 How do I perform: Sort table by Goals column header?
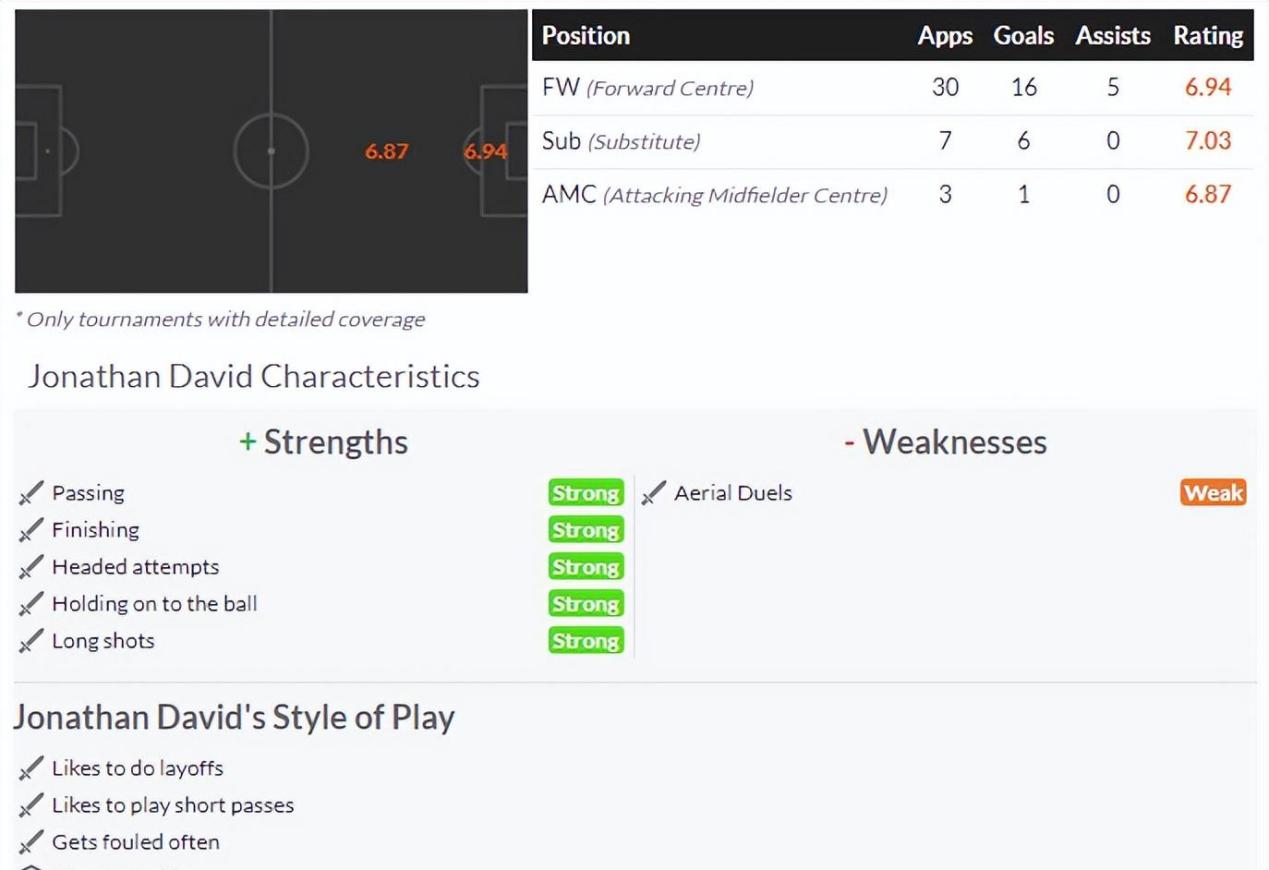point(1023,36)
